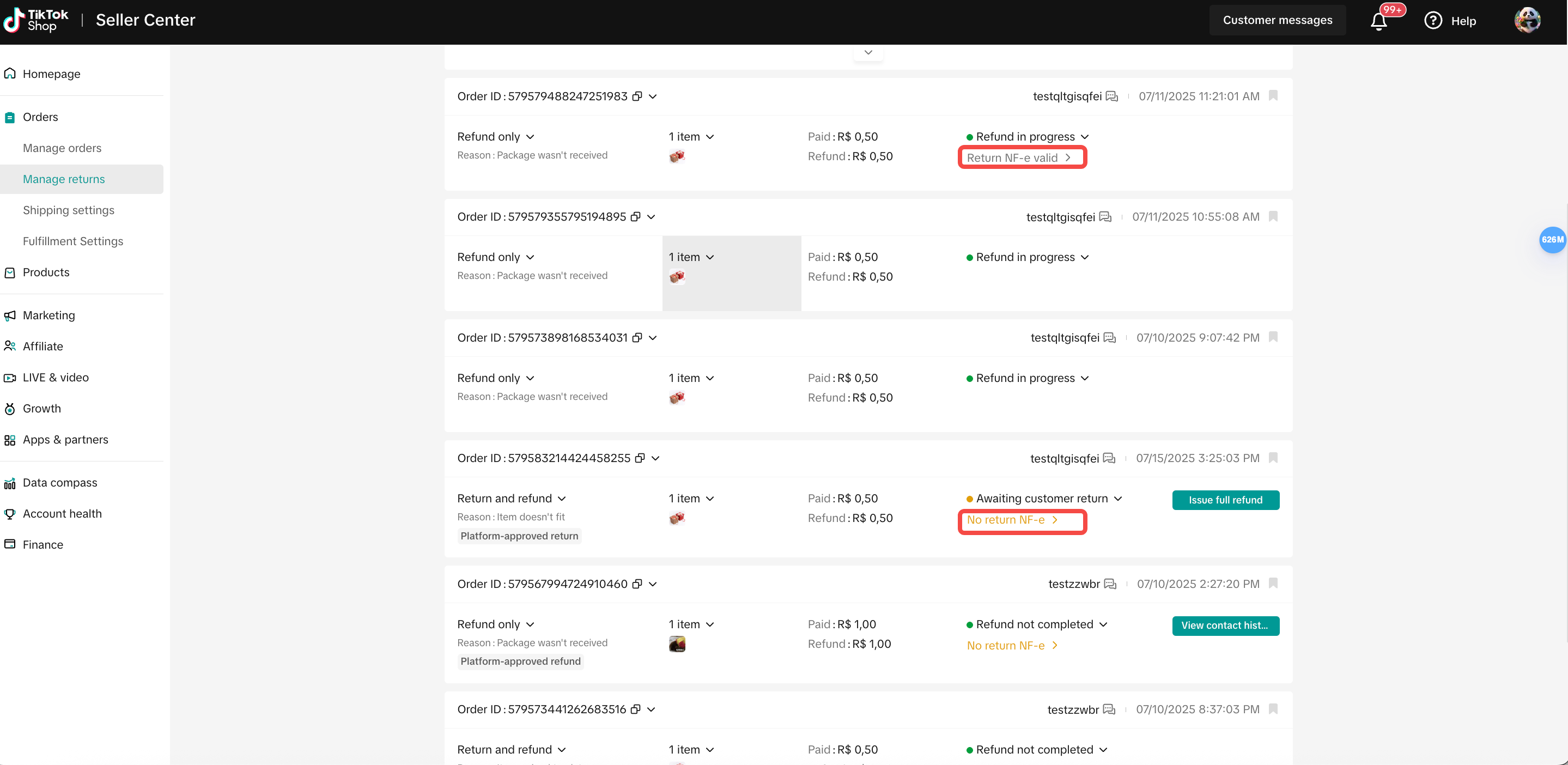Click View contact history button
The height and width of the screenshot is (765, 1568).
pos(1225,626)
